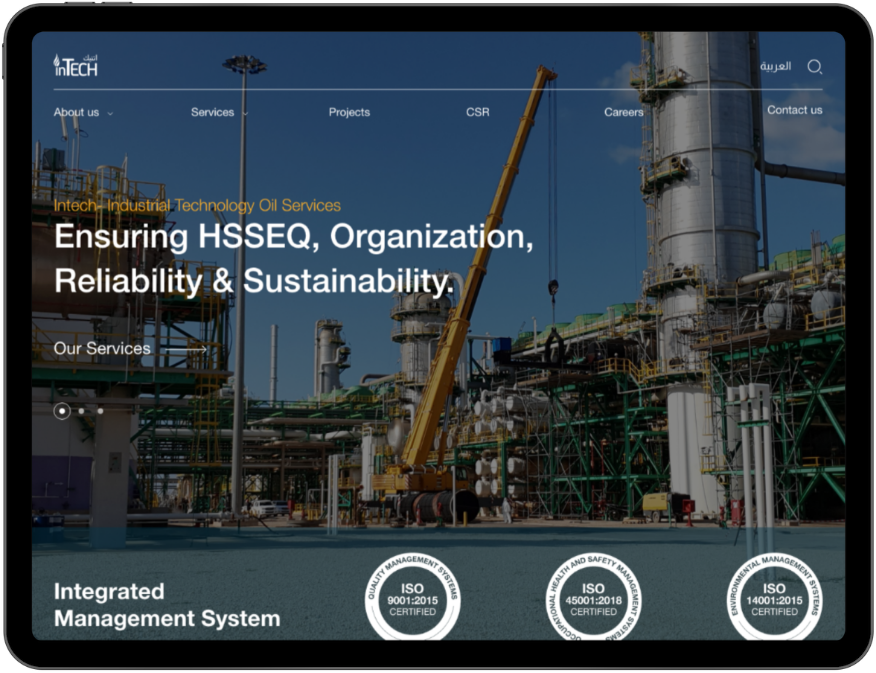
Task: Select the first carousel slide dot
Action: pos(62,410)
